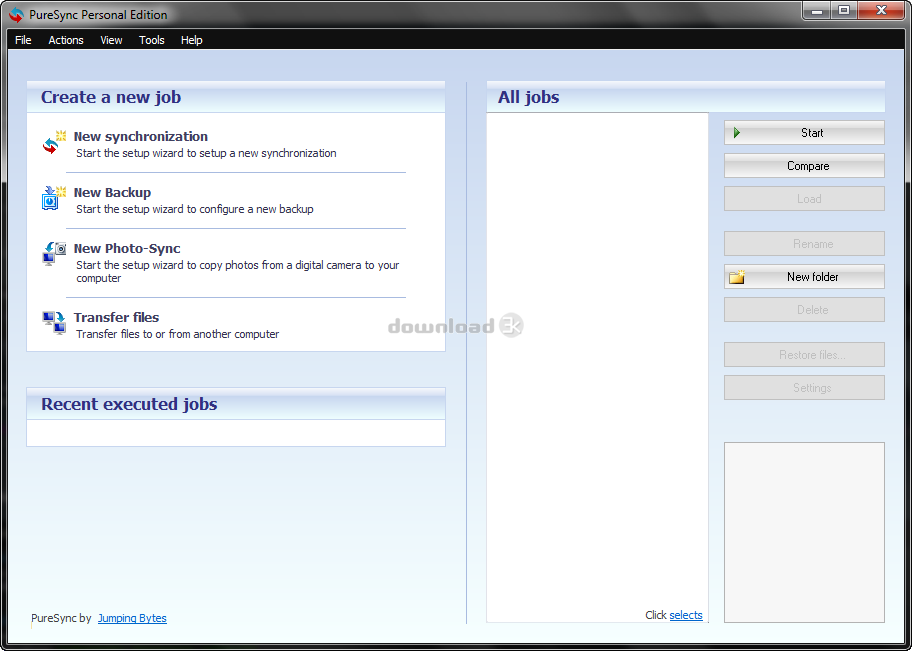Viewport: 912px width, 651px height.
Task: Click the New Backup safe icon
Action: 54,198
